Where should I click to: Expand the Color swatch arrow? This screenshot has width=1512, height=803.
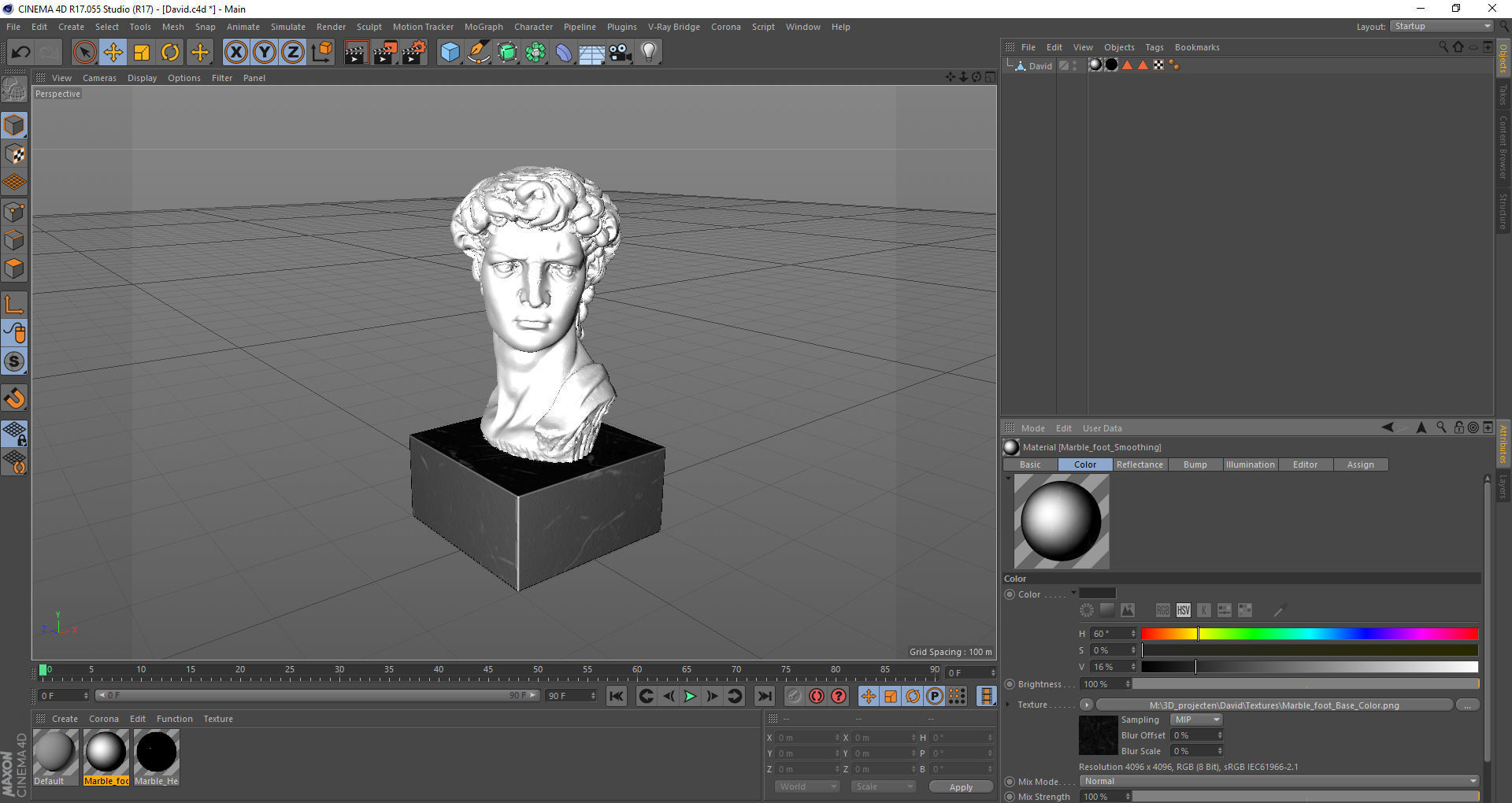tap(1073, 593)
